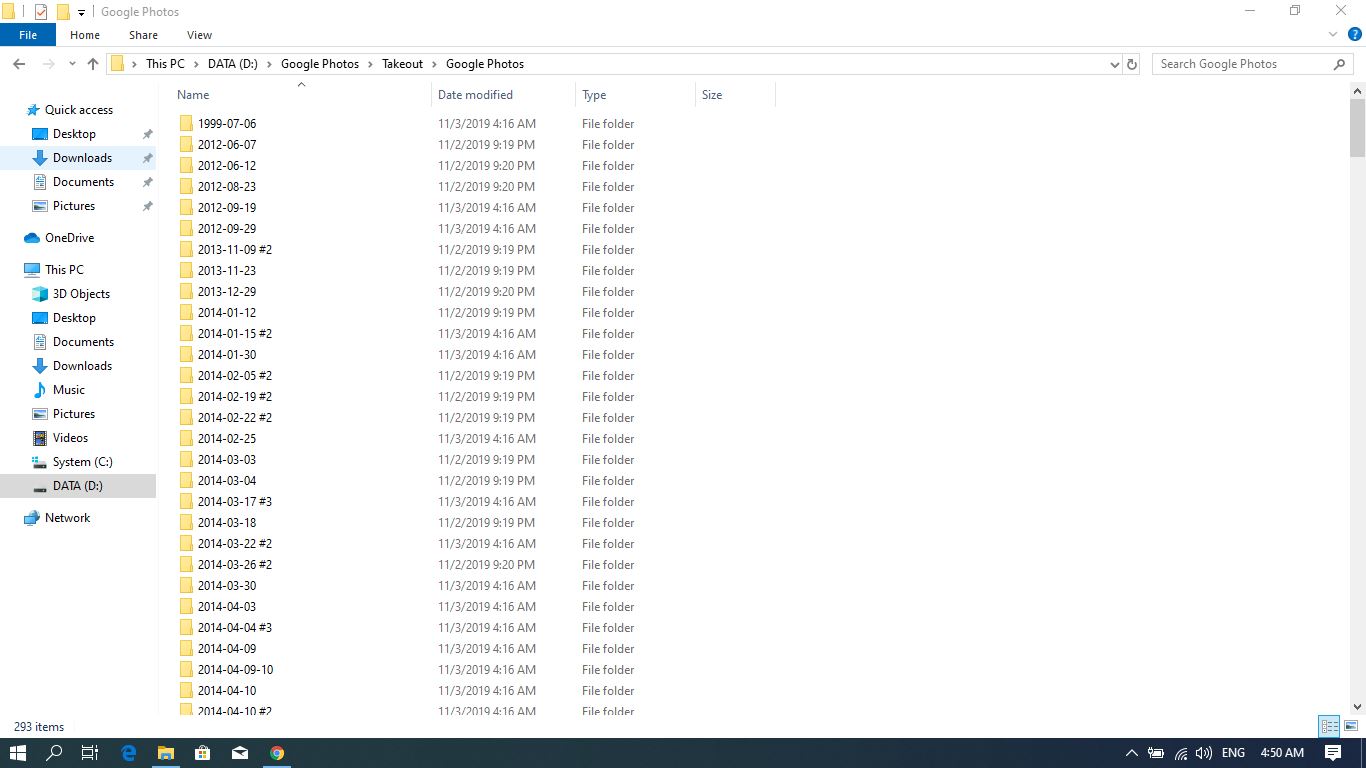Select Network in navigation pane
1366x768 pixels.
point(67,518)
